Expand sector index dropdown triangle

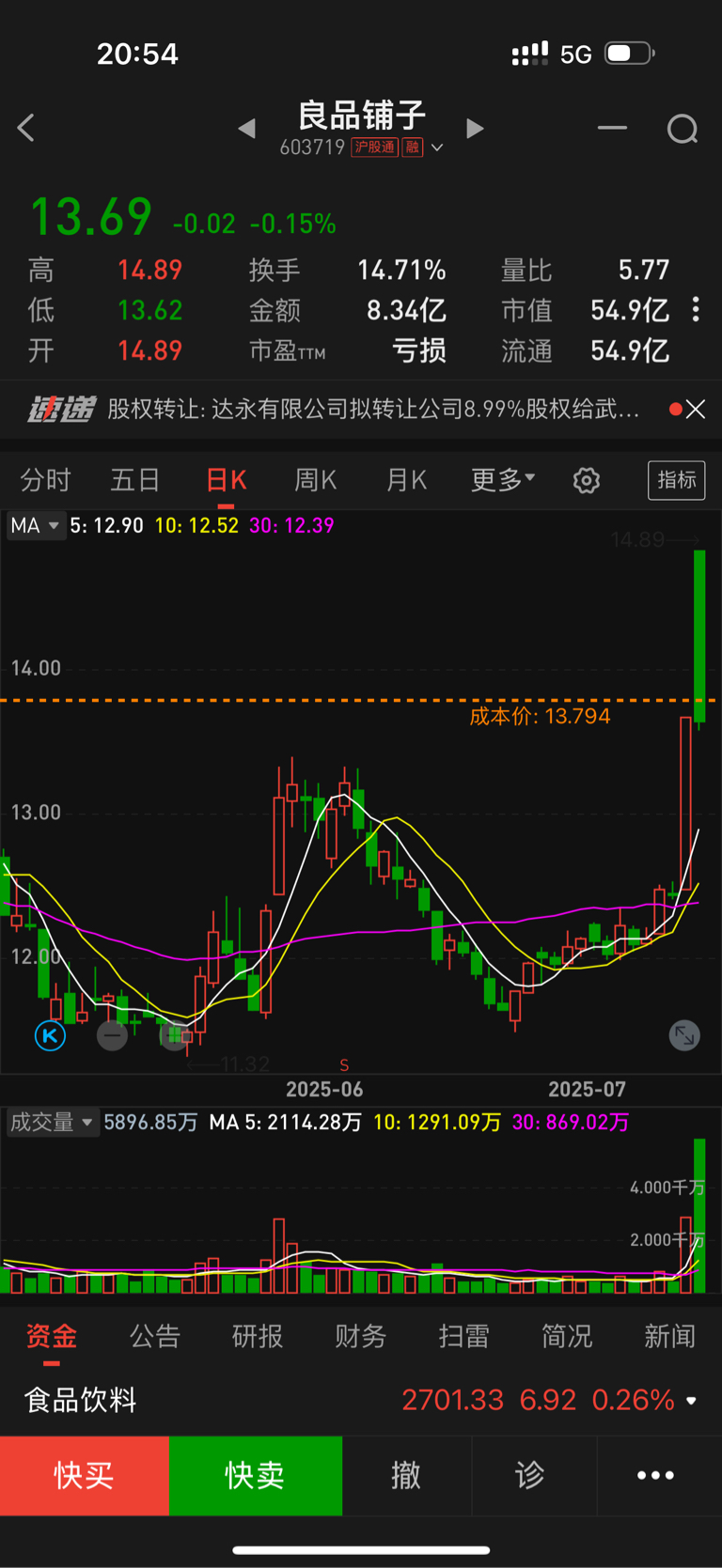[x=692, y=1401]
